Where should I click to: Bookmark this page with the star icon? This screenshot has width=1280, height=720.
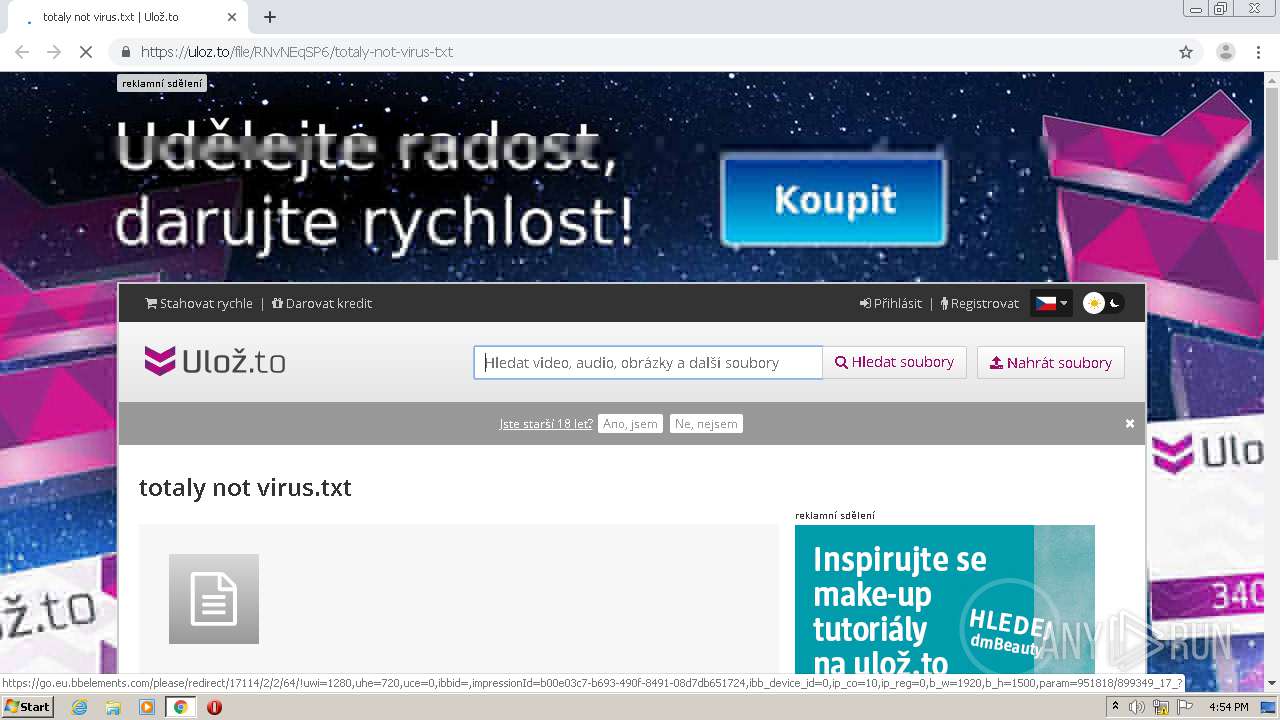coord(1186,52)
